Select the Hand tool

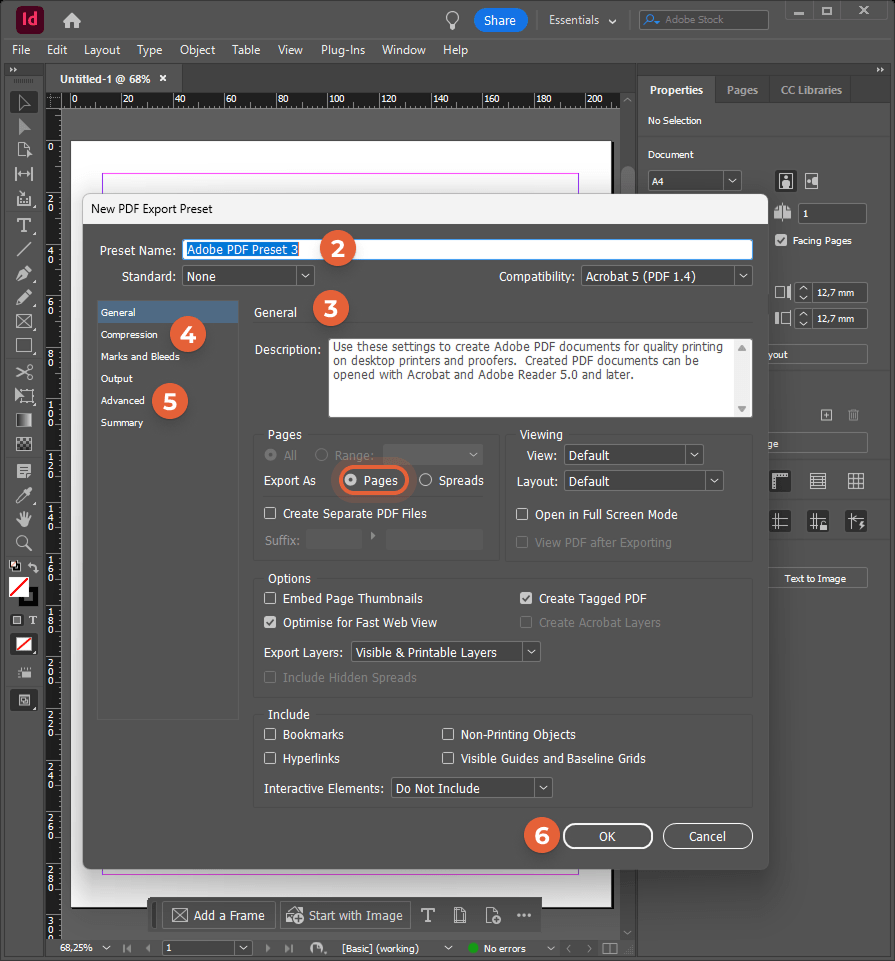click(24, 519)
